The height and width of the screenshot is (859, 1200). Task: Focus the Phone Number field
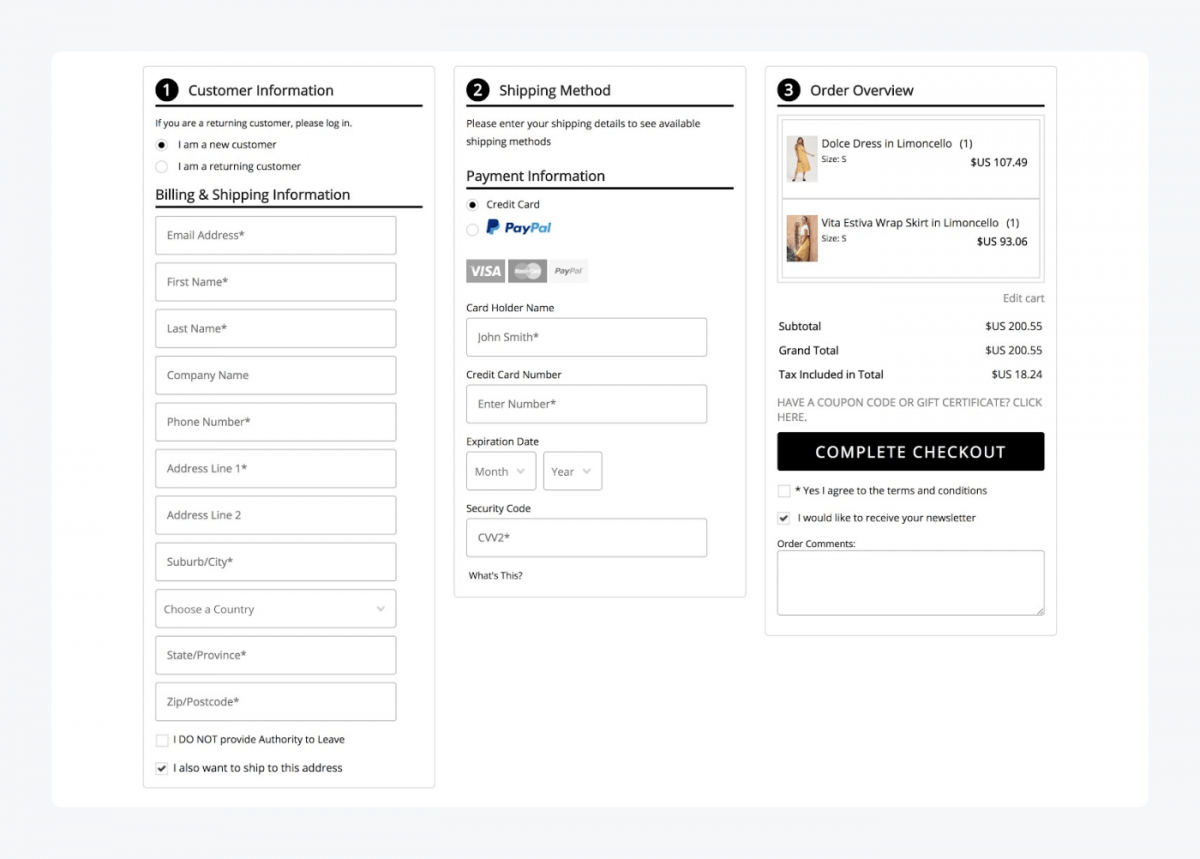tap(276, 422)
